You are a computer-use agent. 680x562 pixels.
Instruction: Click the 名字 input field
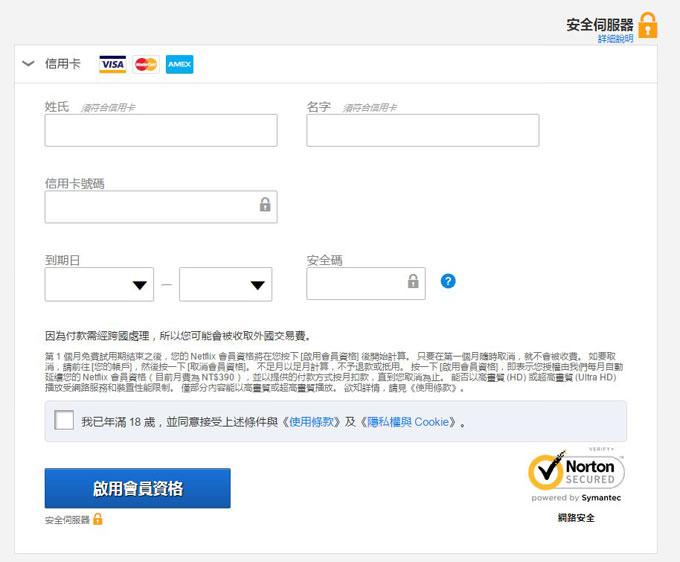coord(422,130)
